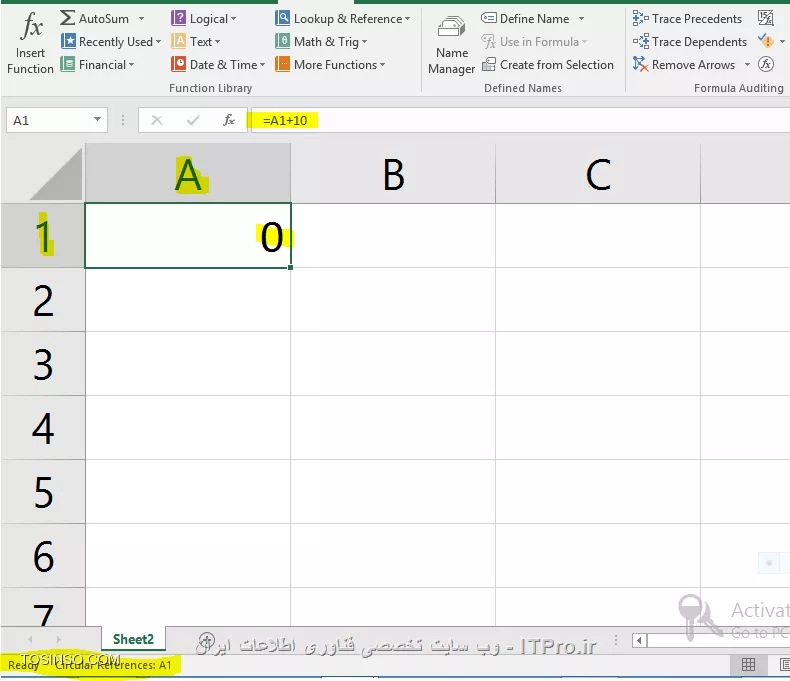The width and height of the screenshot is (790, 681).
Task: Open Date & Time functions menu
Action: click(x=218, y=65)
